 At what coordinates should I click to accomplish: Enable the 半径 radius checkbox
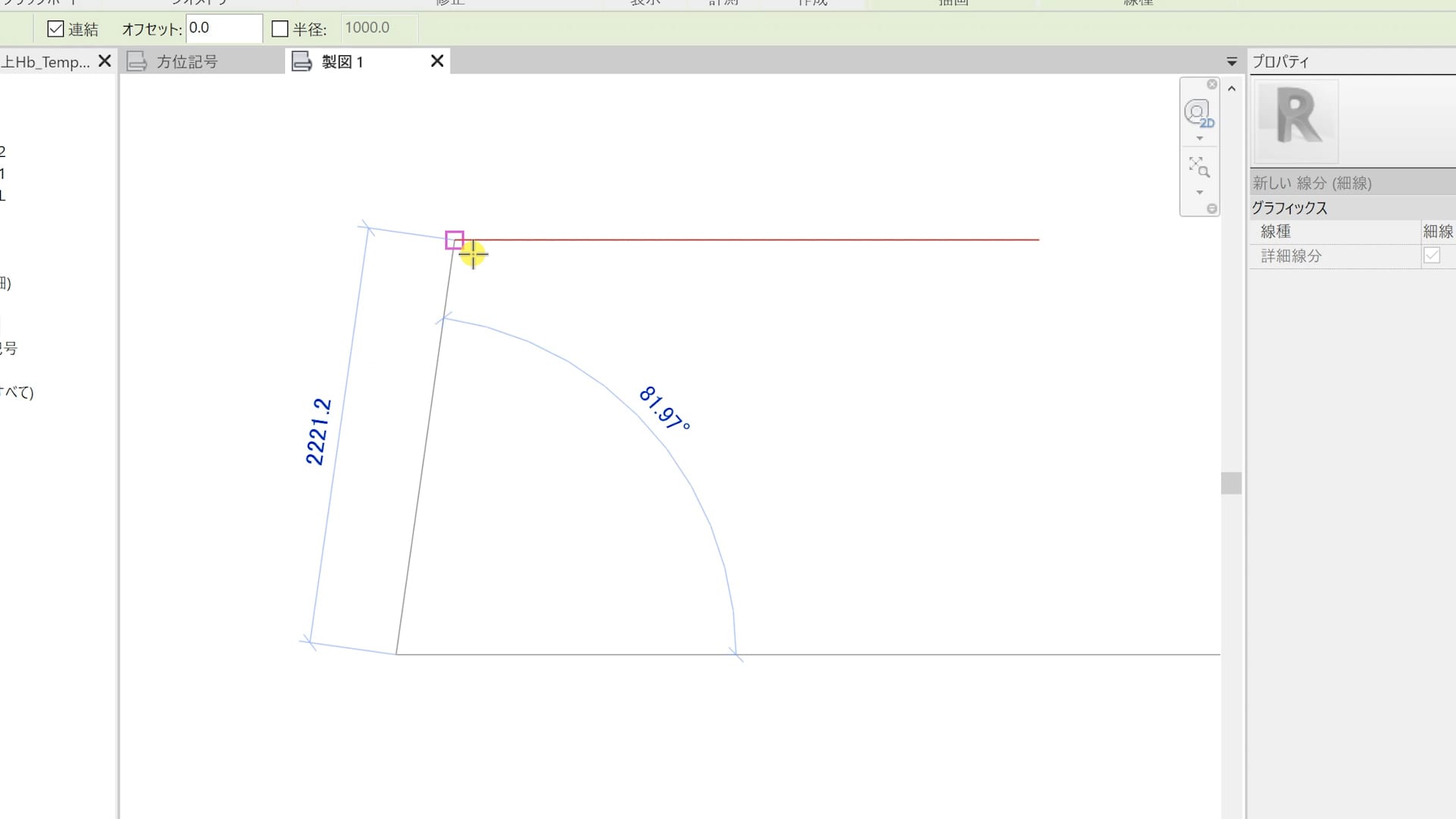[280, 30]
